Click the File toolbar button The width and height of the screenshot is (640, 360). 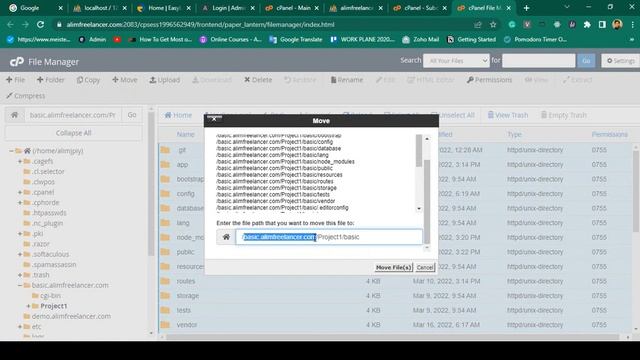[16, 80]
